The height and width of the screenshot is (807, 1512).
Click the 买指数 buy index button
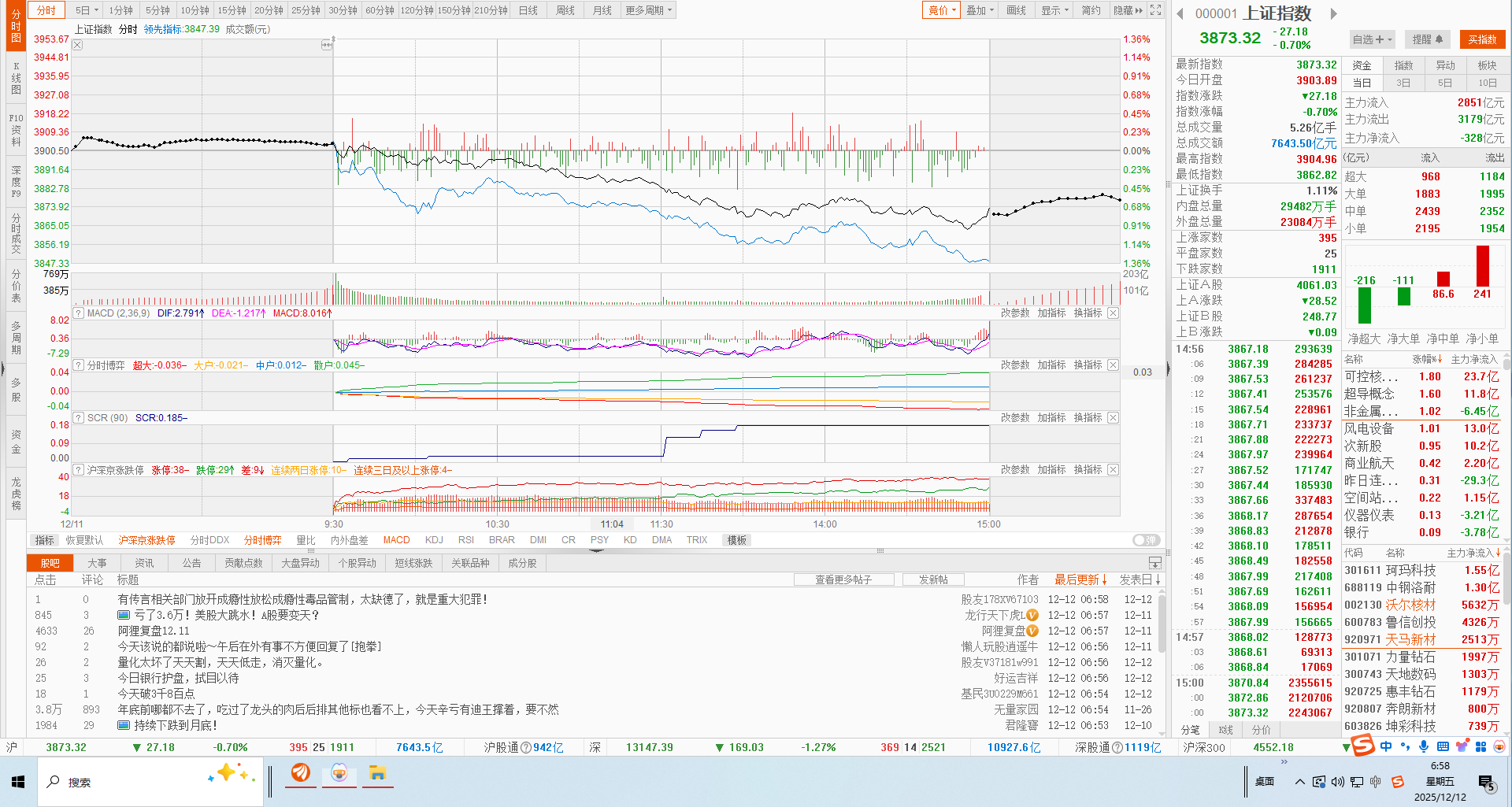click(x=1482, y=39)
